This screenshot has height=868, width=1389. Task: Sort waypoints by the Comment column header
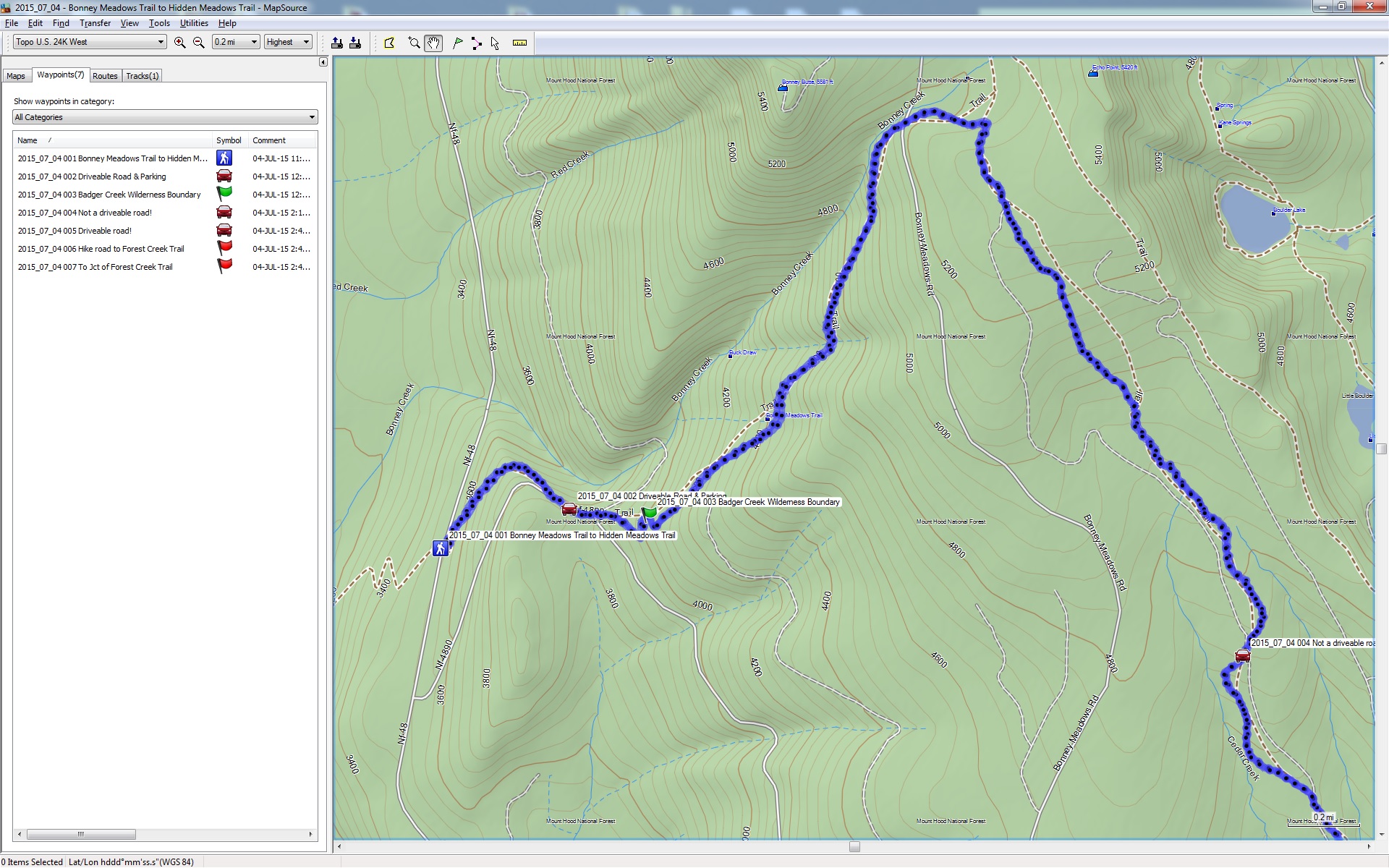point(282,140)
